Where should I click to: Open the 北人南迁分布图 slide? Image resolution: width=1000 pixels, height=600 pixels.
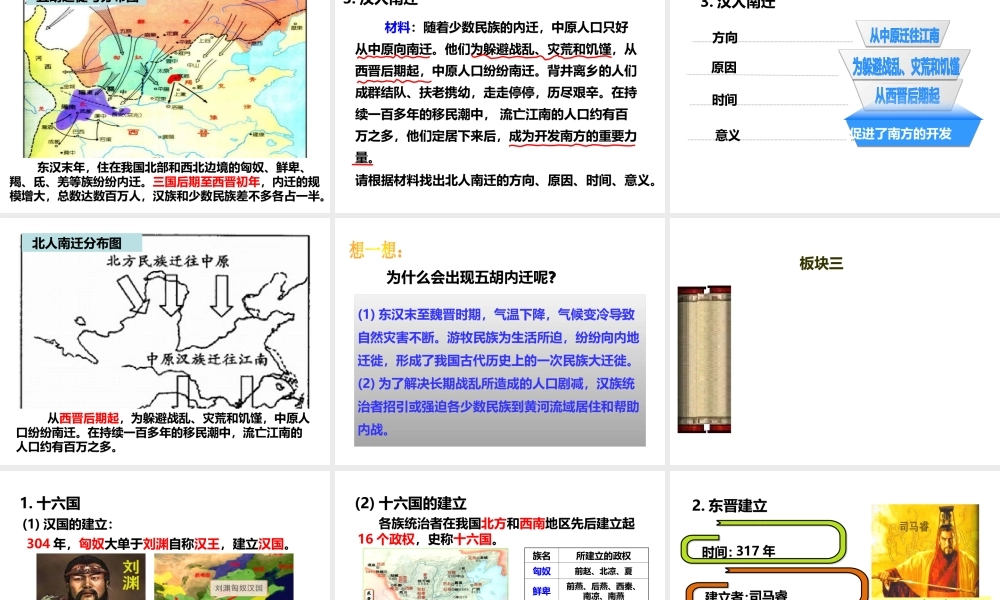[x=165, y=341]
